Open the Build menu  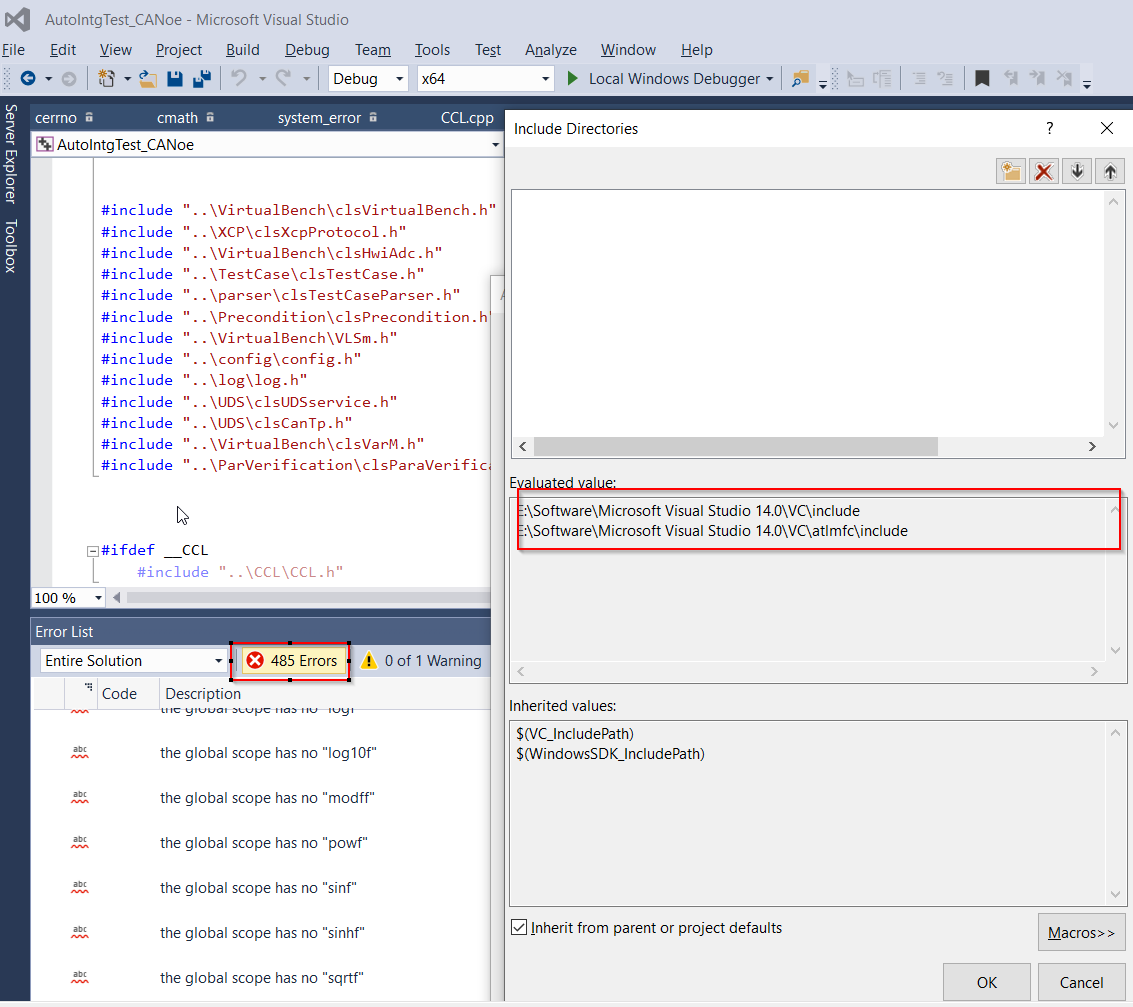tap(242, 50)
